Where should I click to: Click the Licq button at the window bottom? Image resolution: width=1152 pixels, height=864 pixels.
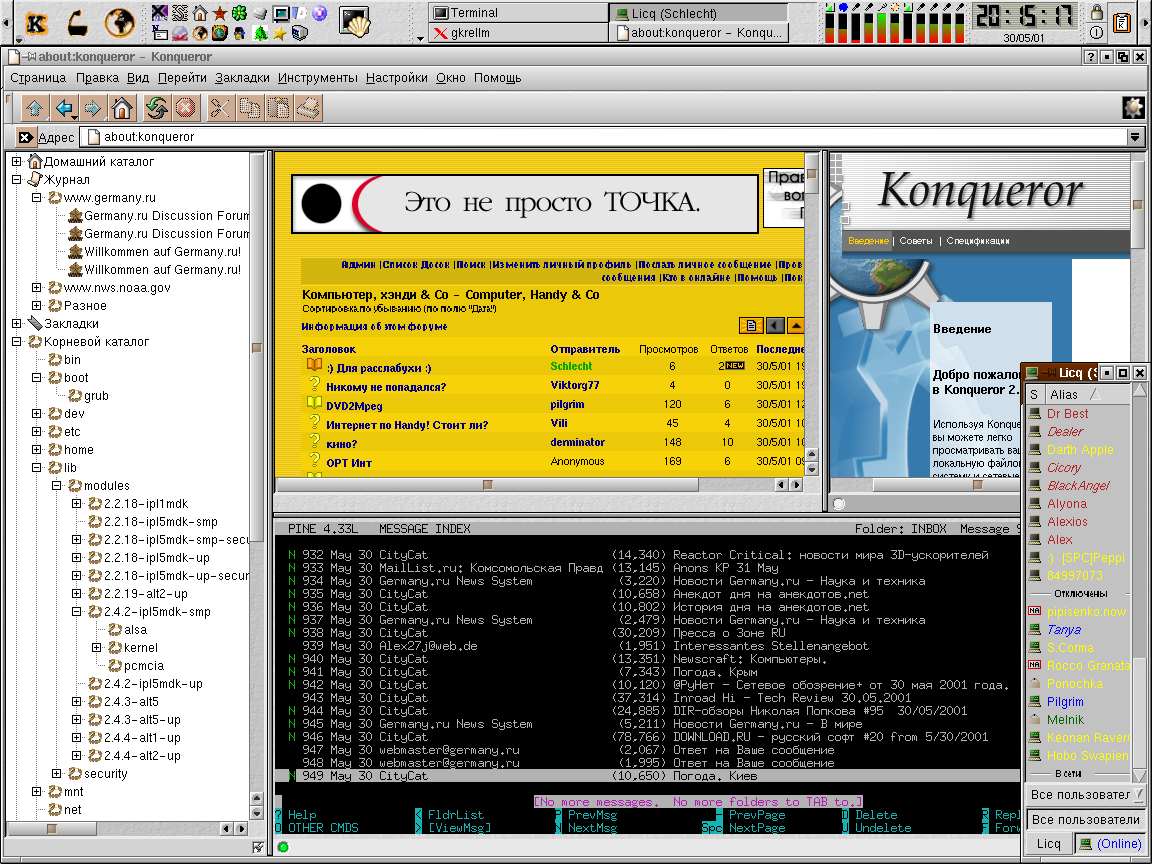[x=1048, y=843]
